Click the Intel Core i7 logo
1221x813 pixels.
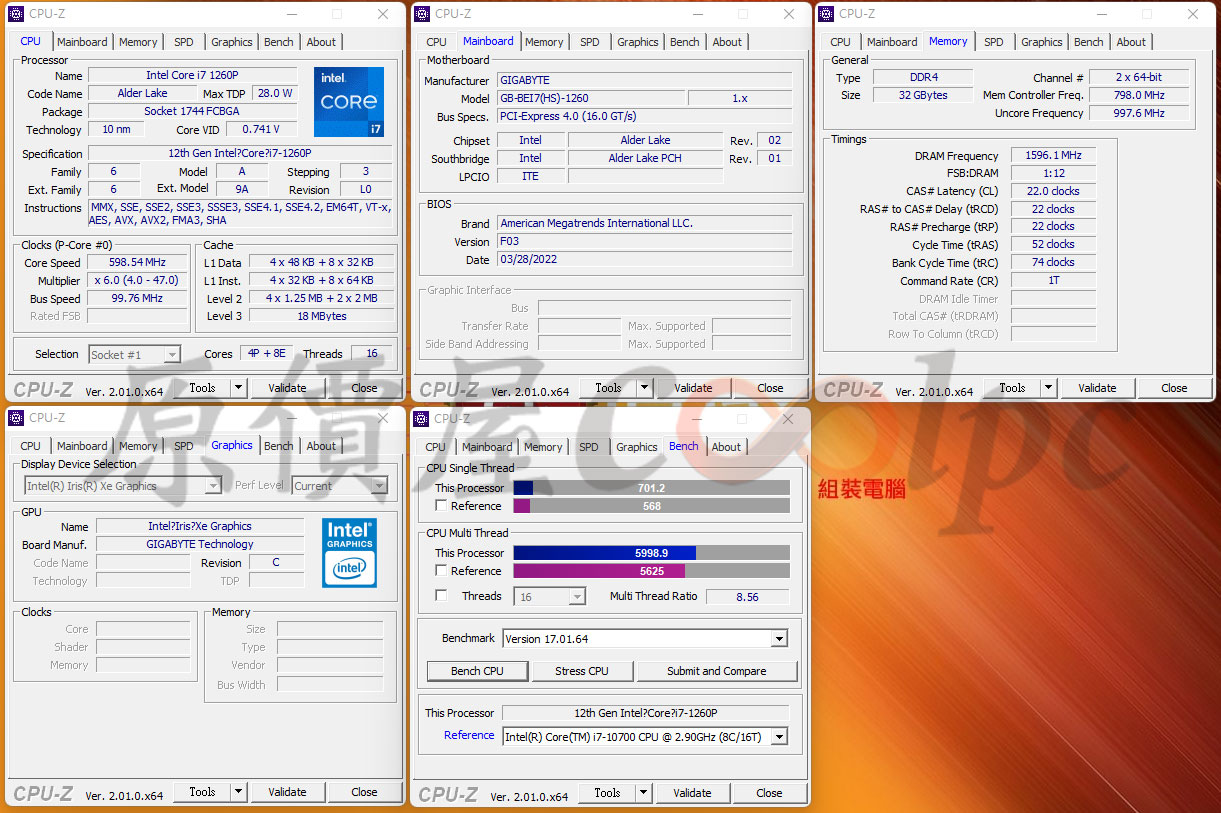click(x=349, y=102)
